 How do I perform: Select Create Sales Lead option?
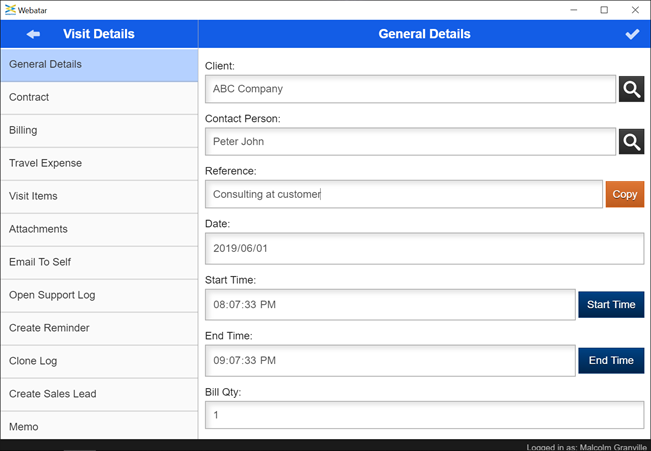tap(99, 394)
